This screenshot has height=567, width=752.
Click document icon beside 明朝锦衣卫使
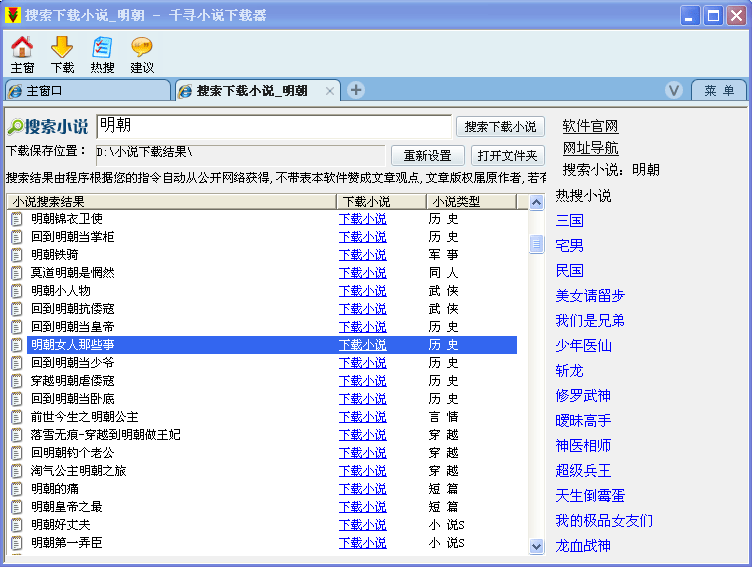click(17, 219)
